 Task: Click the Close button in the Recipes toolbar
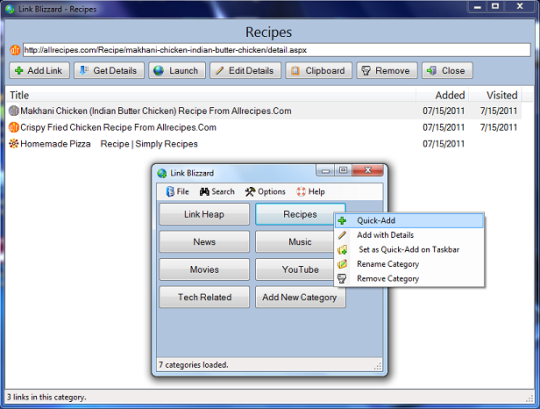[x=447, y=71]
